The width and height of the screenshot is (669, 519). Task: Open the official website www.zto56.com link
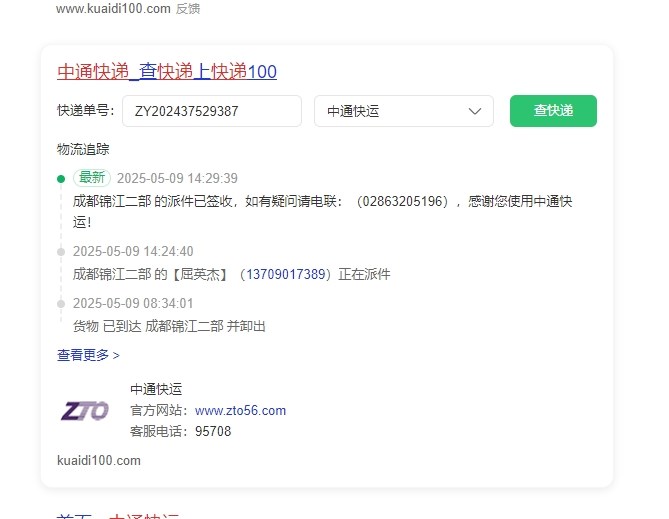240,411
